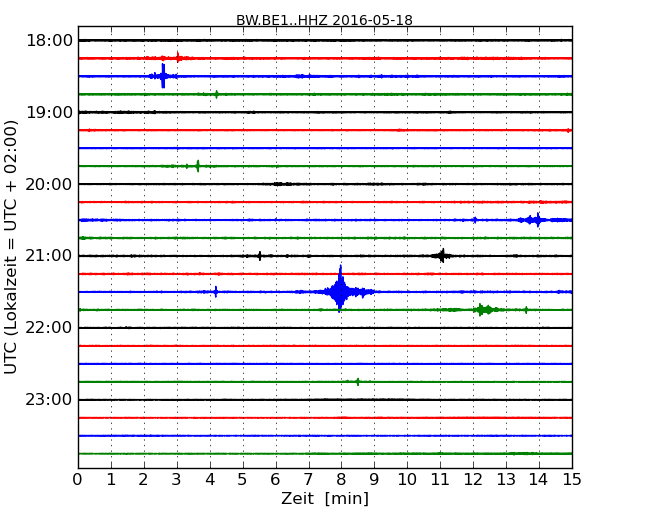The width and height of the screenshot is (650, 520).
Task: Click x-axis tick label 8
Action: tap(341, 480)
